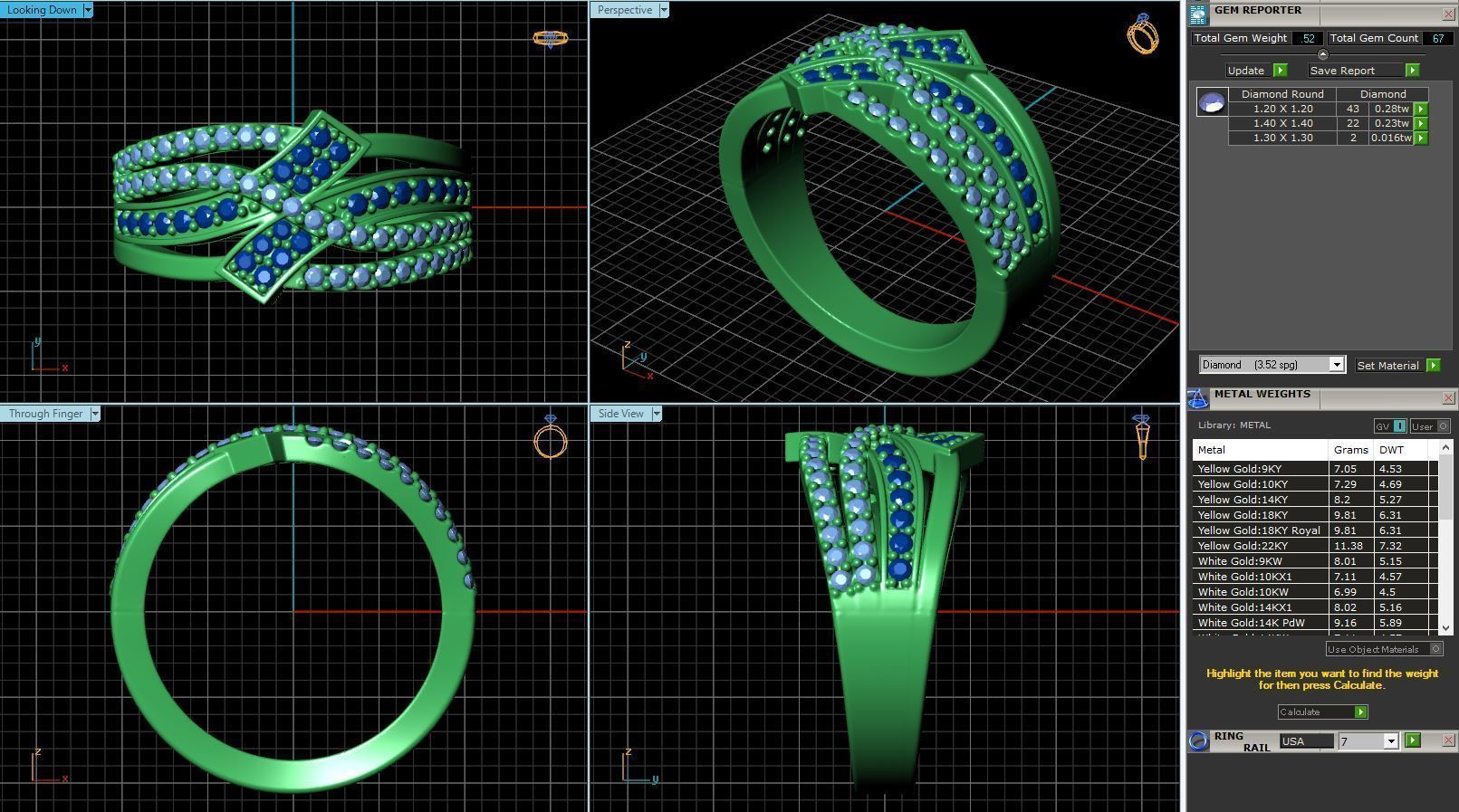Select the White Gold:14K PdW row

(1315, 623)
